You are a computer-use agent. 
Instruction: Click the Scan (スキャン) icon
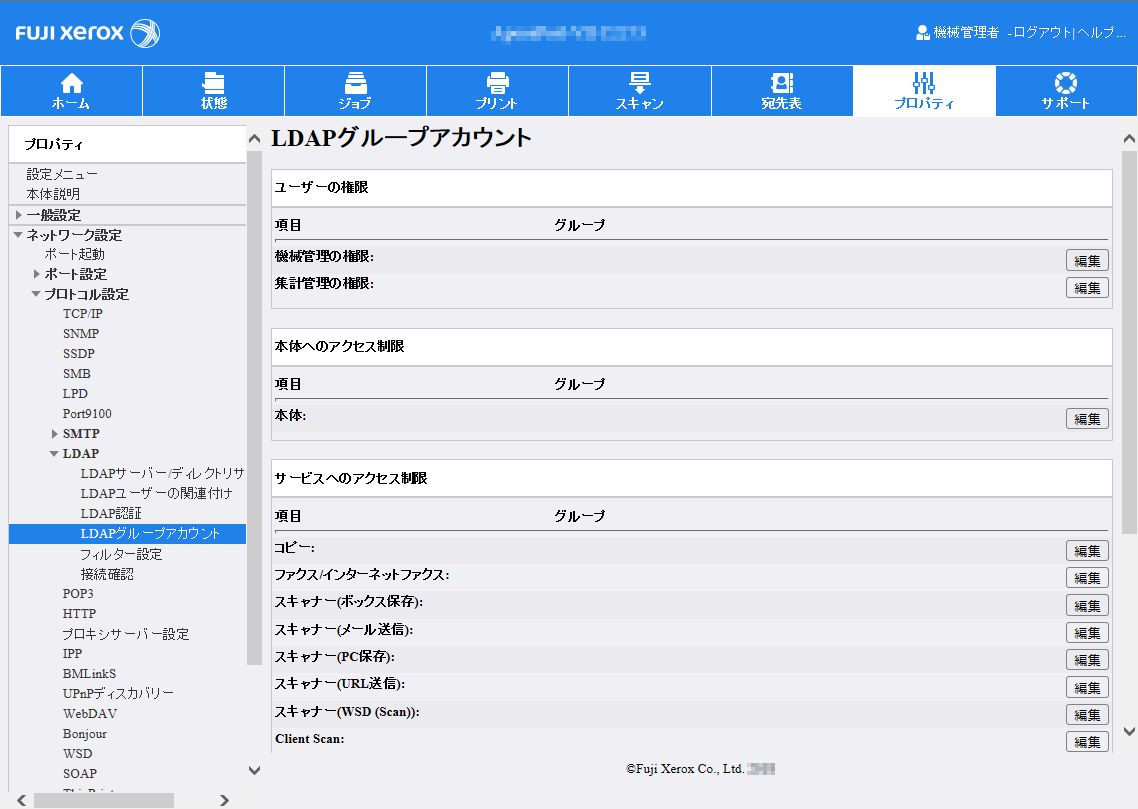click(x=639, y=83)
